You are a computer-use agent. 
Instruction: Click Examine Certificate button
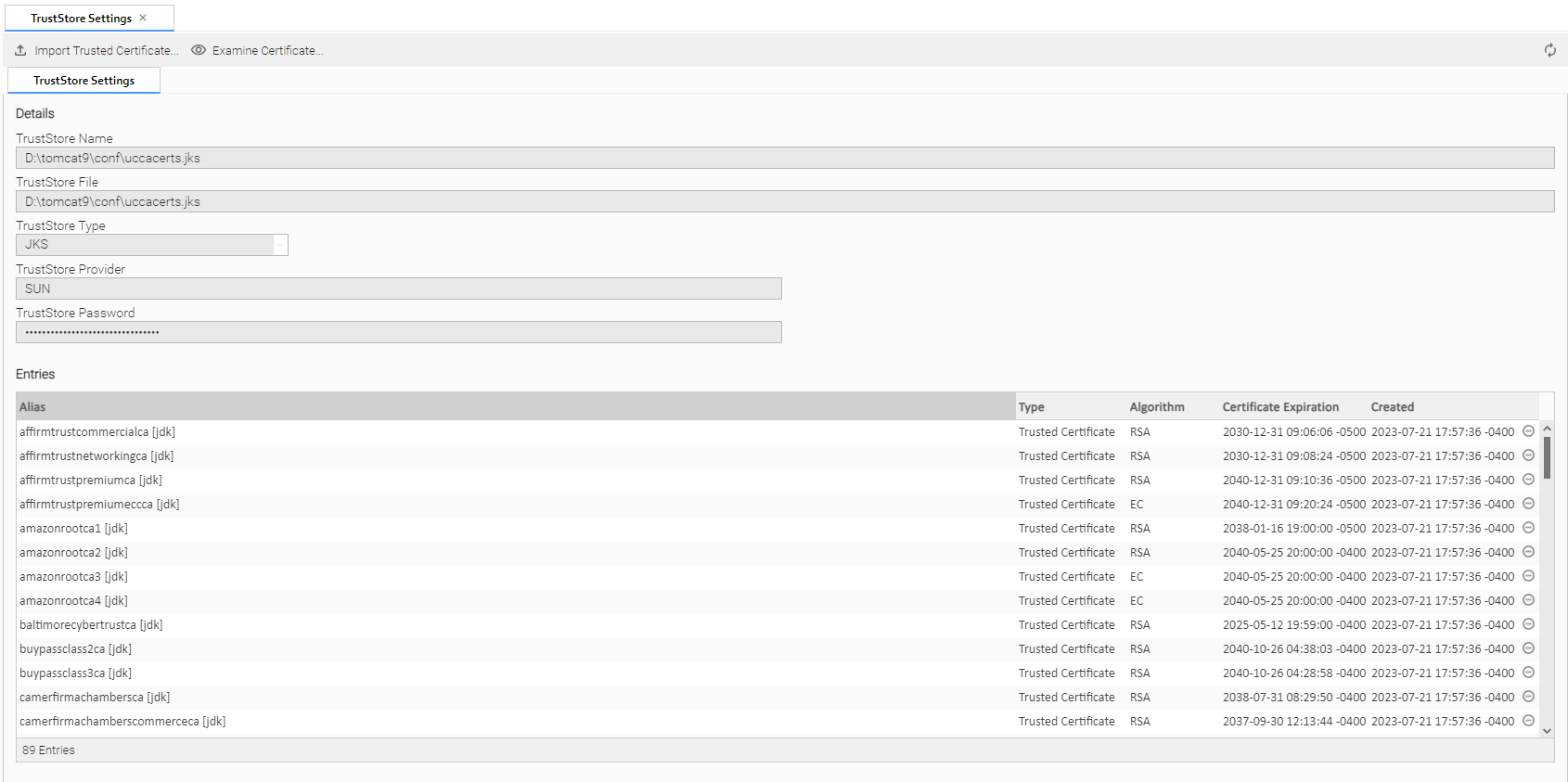point(267,50)
